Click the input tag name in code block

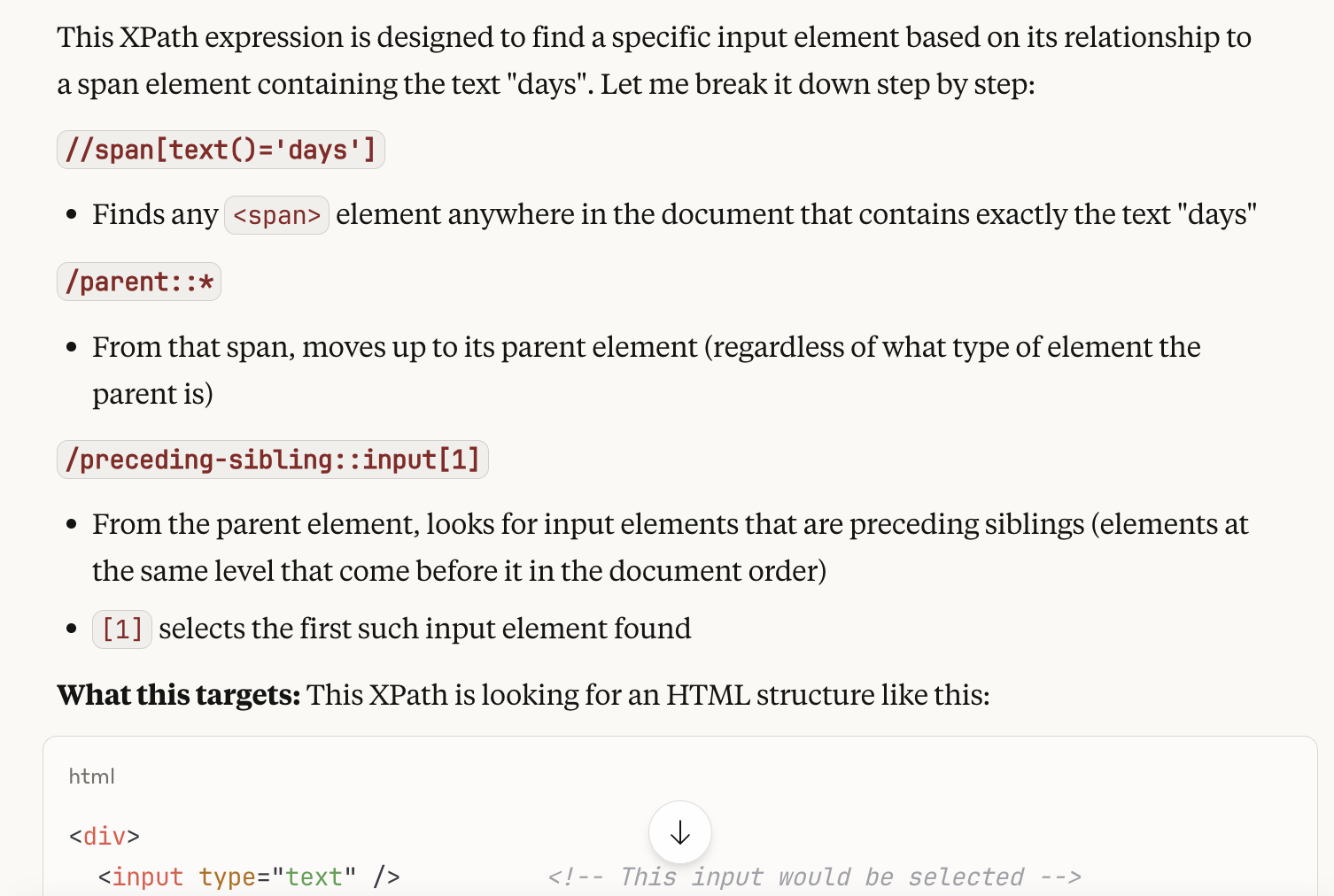click(147, 877)
